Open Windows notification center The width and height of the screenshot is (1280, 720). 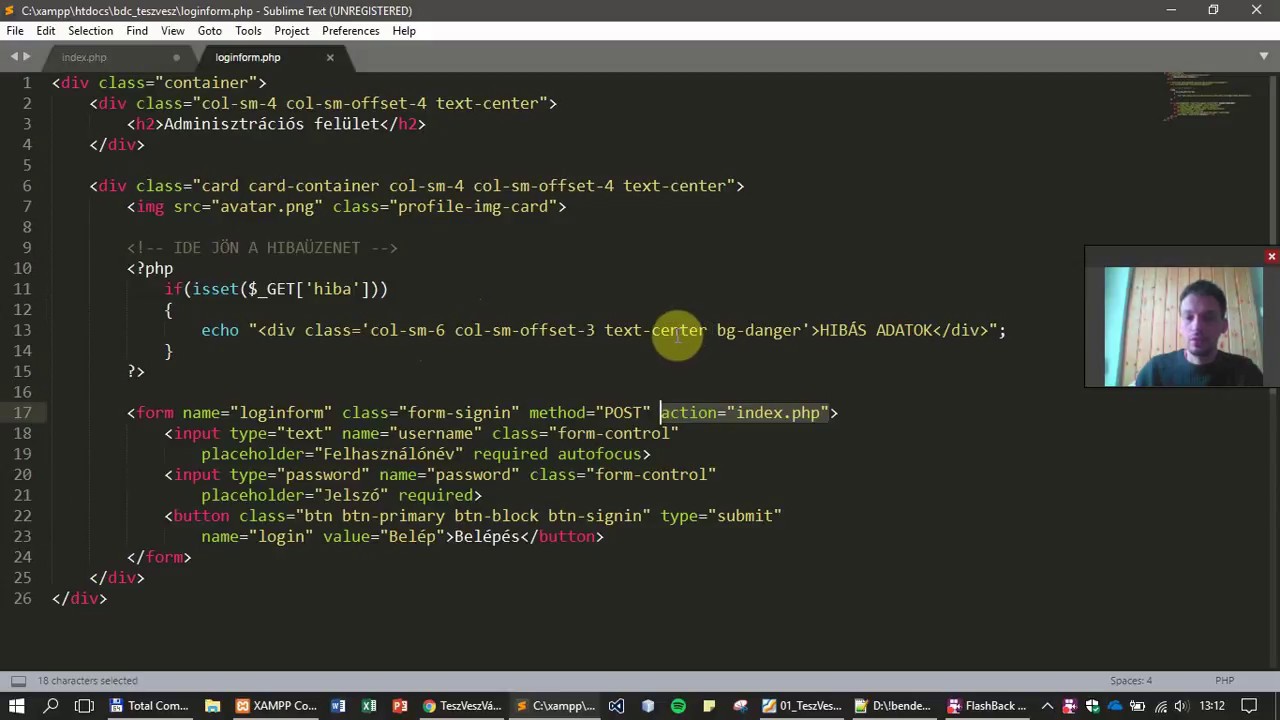click(x=1248, y=706)
